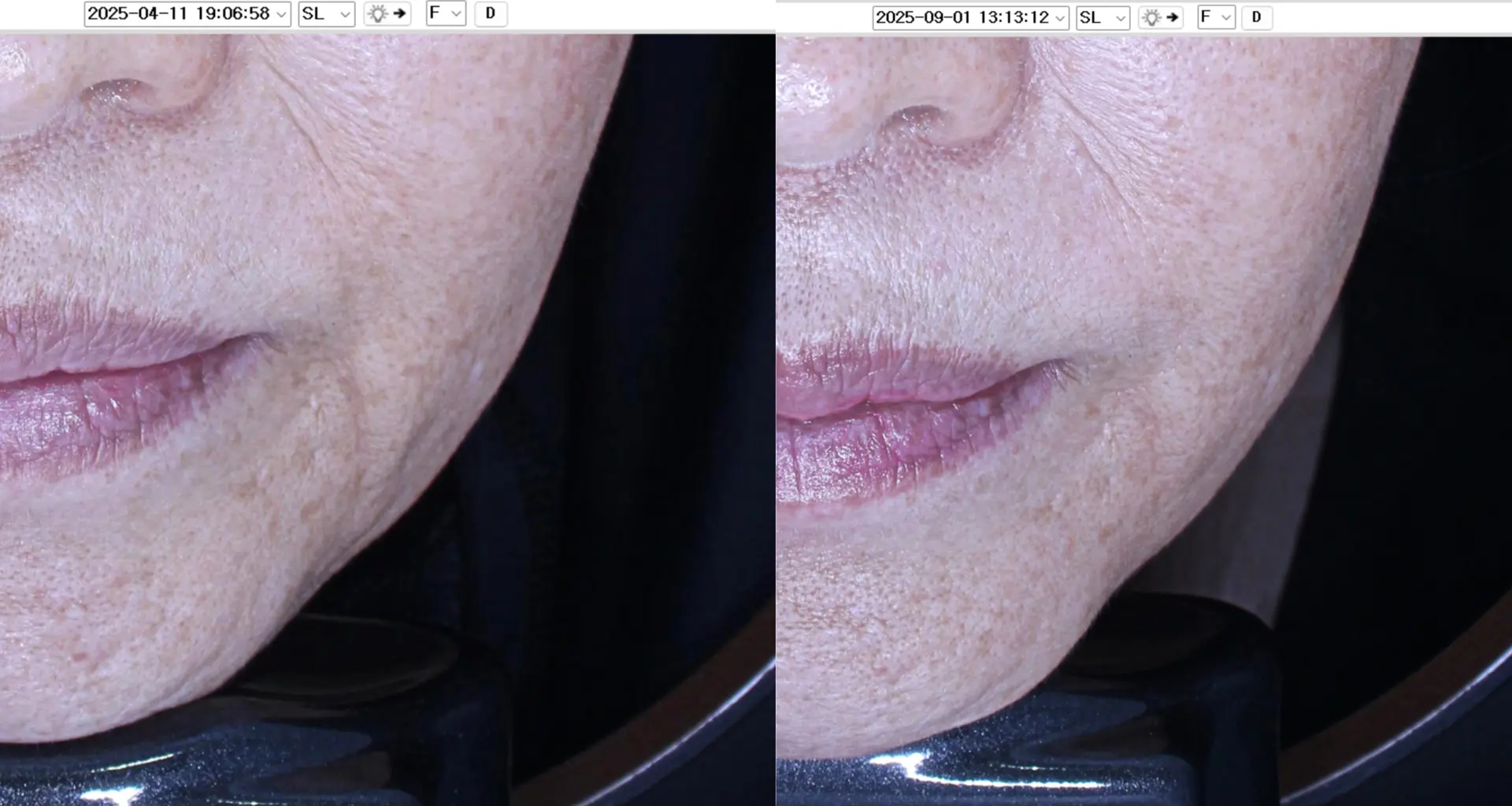The image size is (1512, 806).
Task: Click the 2025-04-11 19:06:58 timestamp field
Action: click(x=177, y=13)
